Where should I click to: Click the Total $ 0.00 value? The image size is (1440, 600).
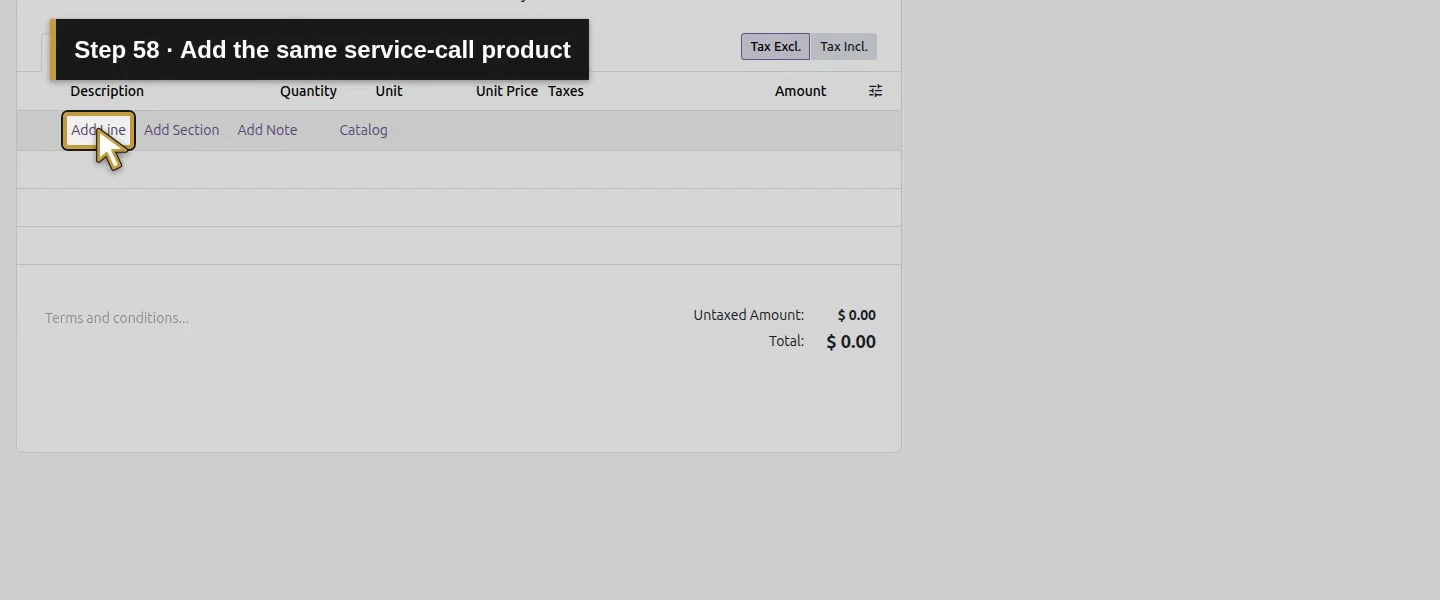[851, 342]
